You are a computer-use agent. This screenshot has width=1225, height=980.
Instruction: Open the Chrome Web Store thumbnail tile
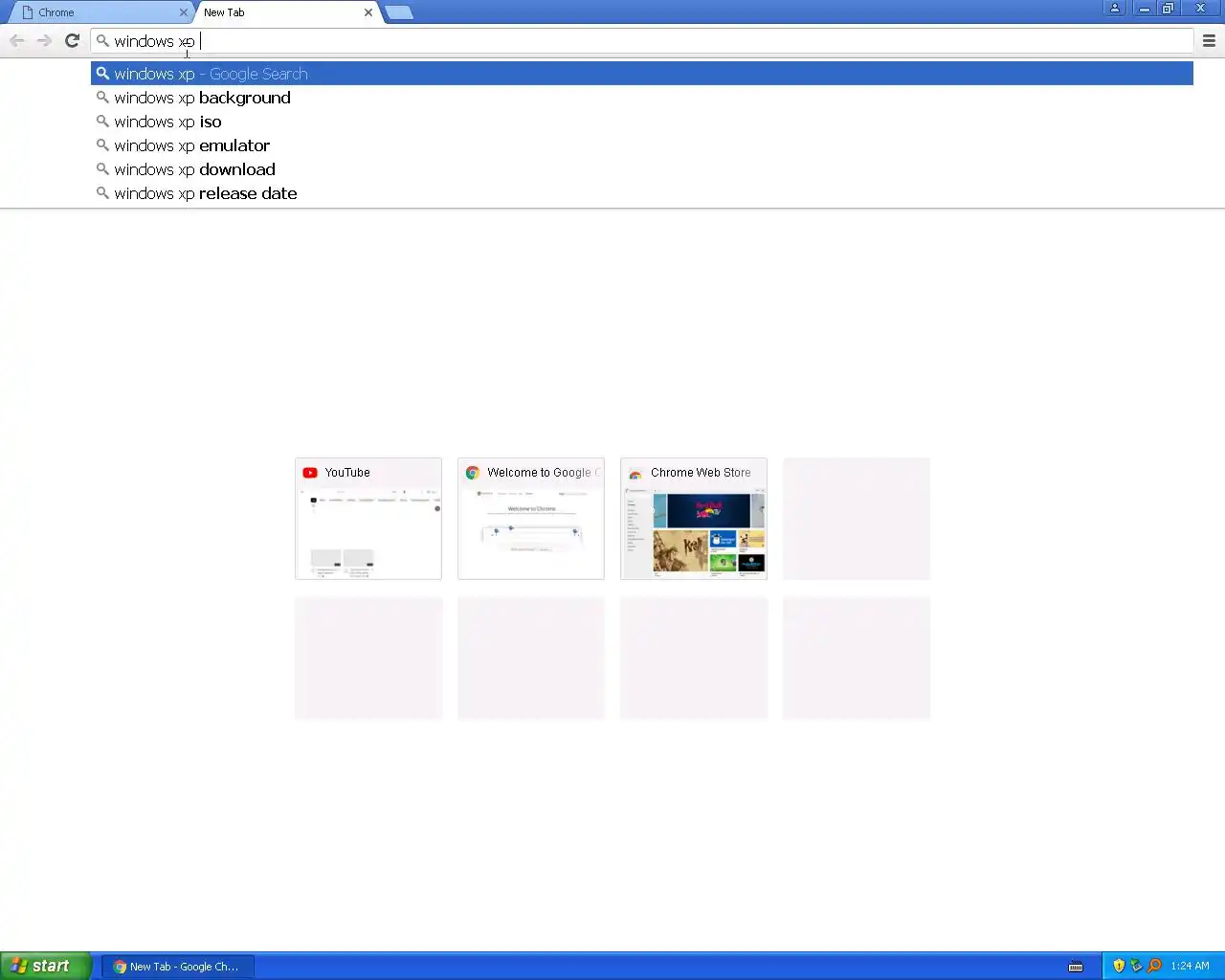click(x=694, y=519)
